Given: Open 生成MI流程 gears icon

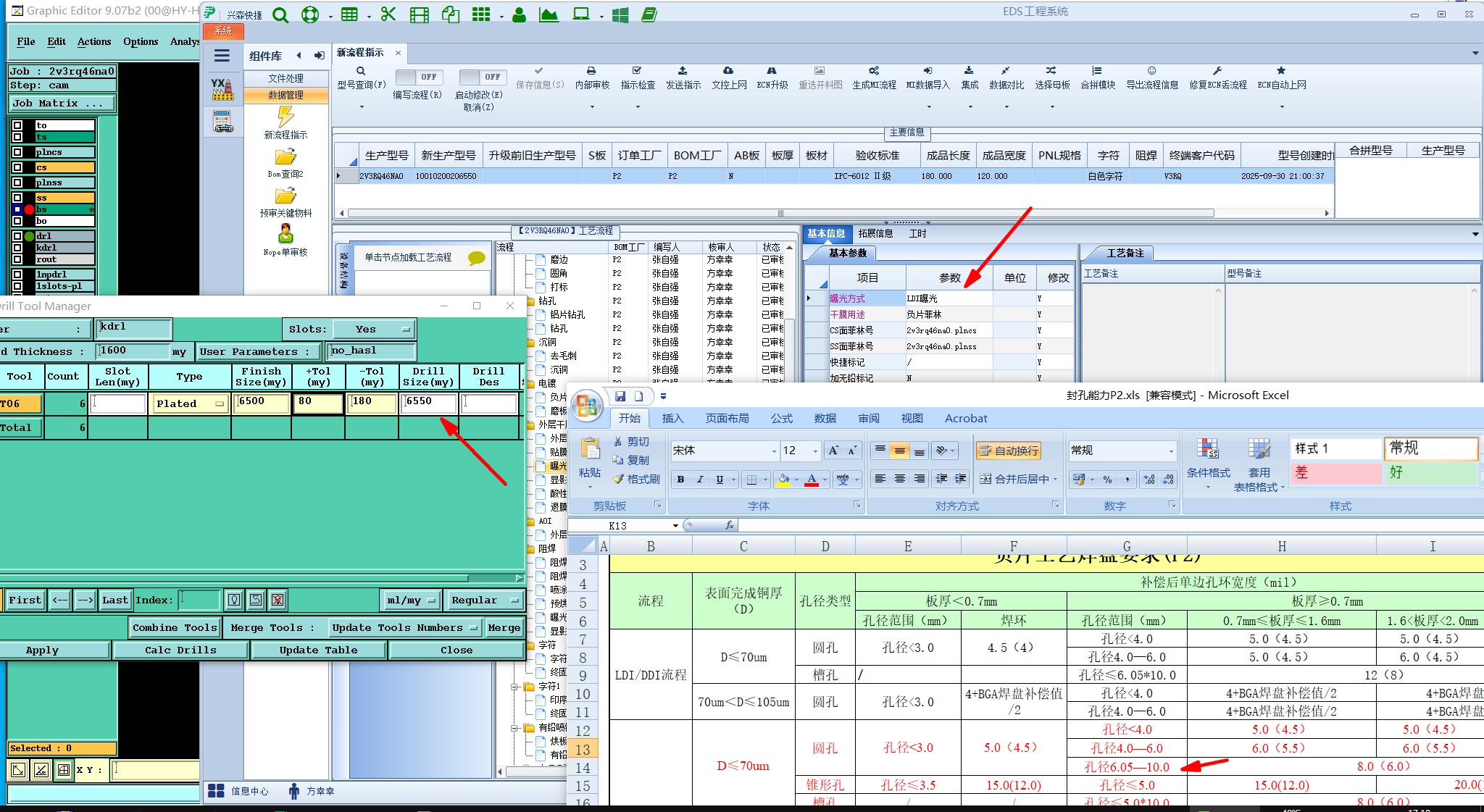Looking at the screenshot, I should [874, 71].
